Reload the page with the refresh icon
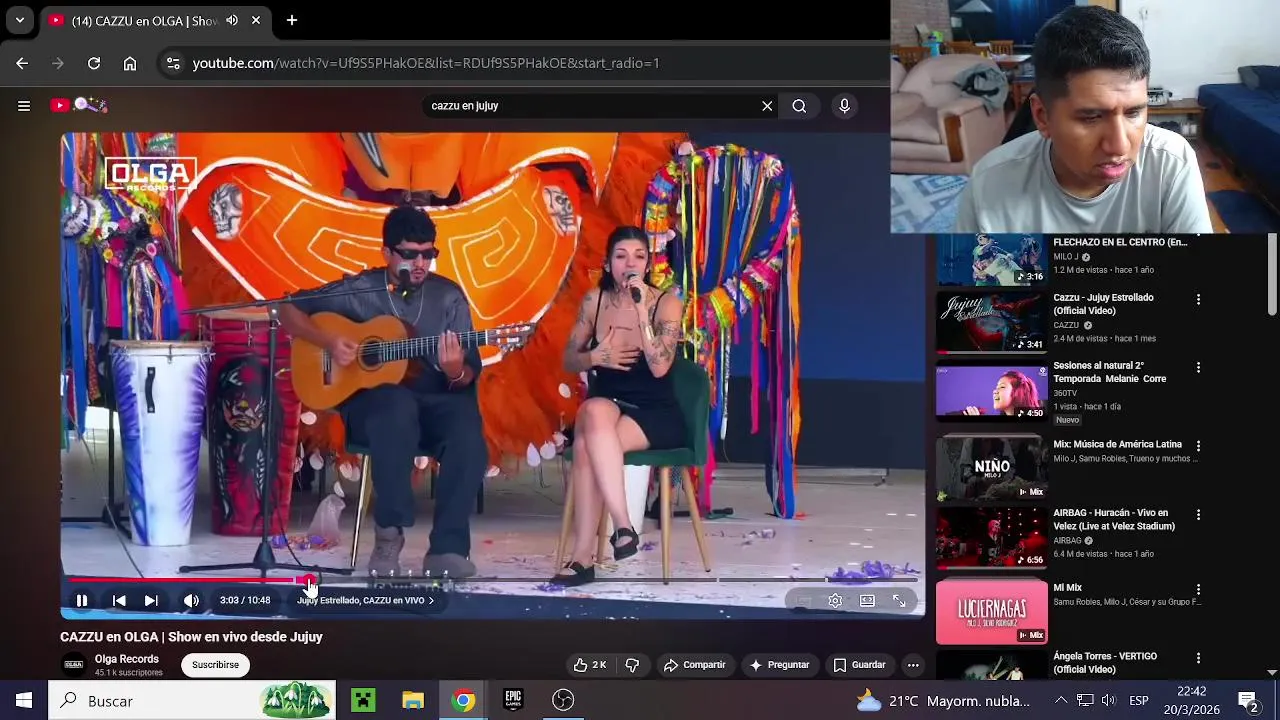The height and width of the screenshot is (720, 1280). click(94, 63)
